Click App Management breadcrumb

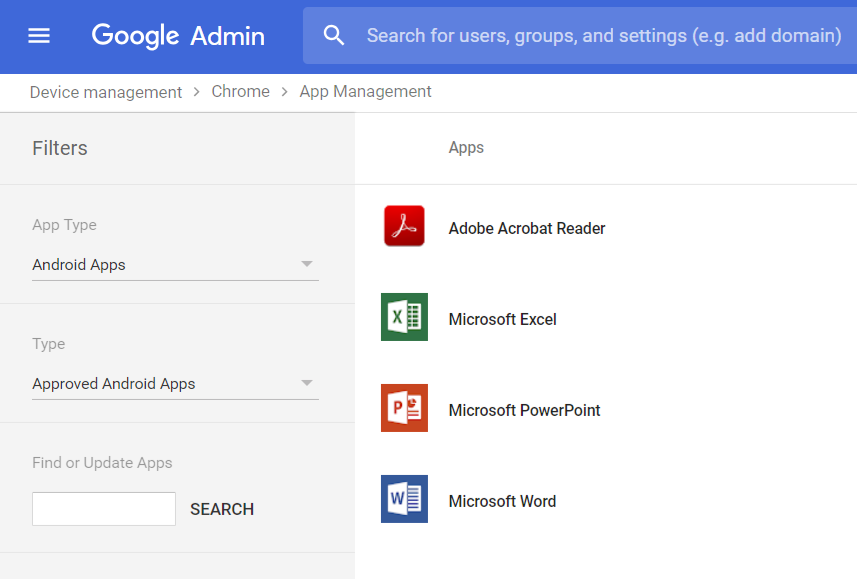[365, 91]
